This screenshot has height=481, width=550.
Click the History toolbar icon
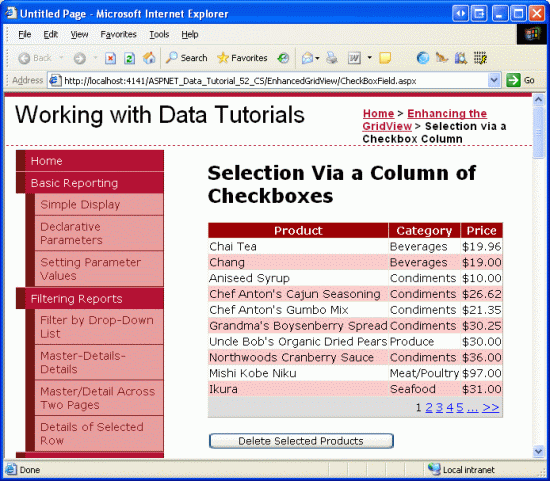click(x=283, y=58)
